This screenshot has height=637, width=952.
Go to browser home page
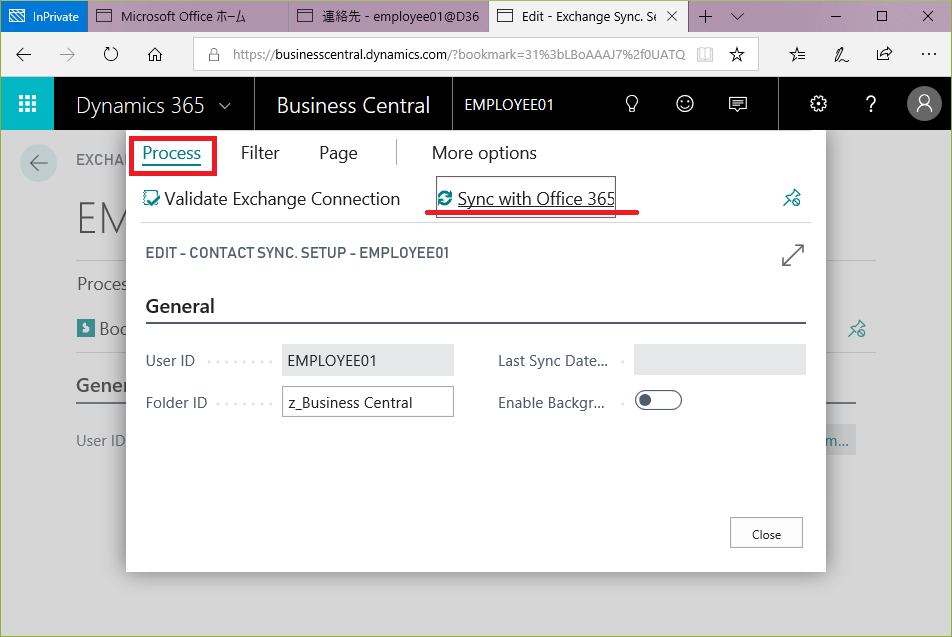(155, 55)
